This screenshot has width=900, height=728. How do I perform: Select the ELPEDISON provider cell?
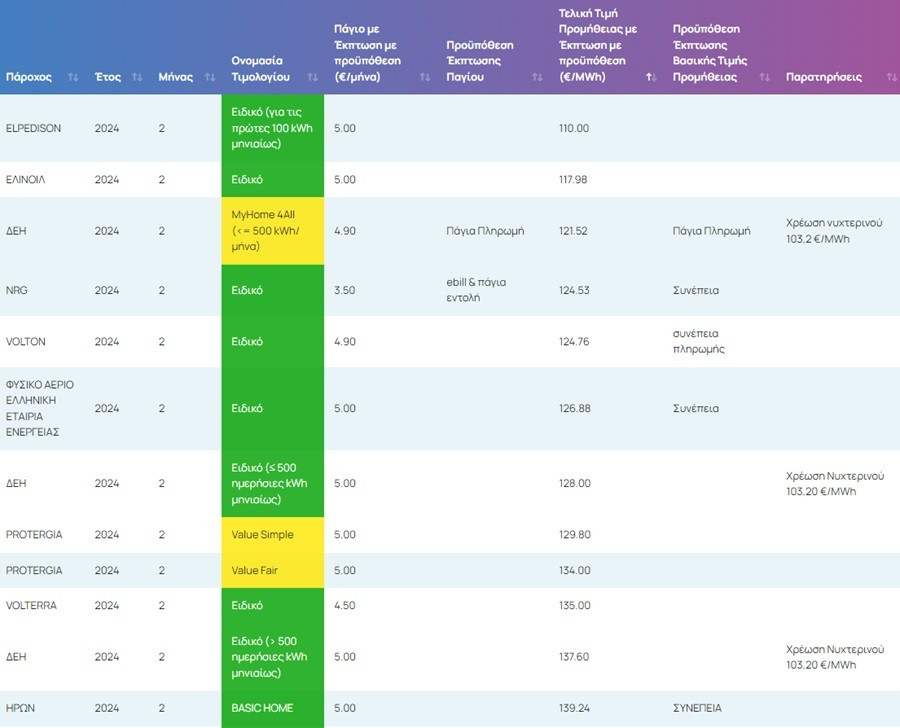pyautogui.click(x=33, y=128)
